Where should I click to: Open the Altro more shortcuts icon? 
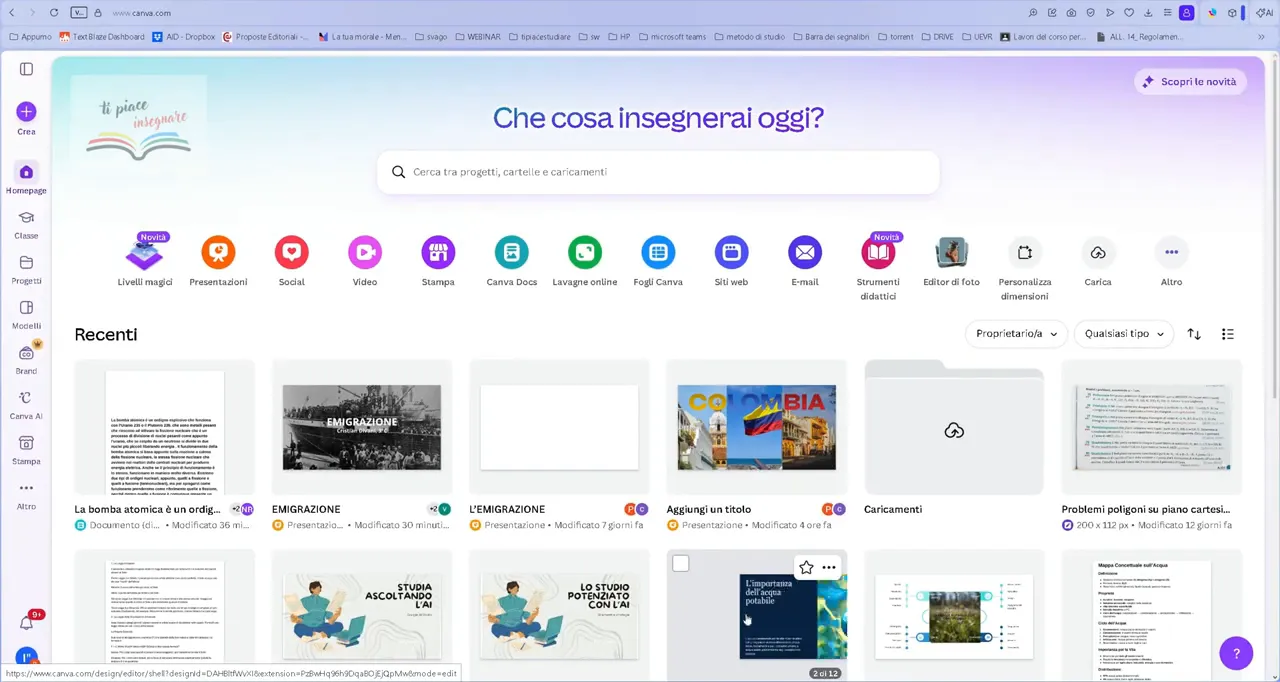[x=1171, y=253]
